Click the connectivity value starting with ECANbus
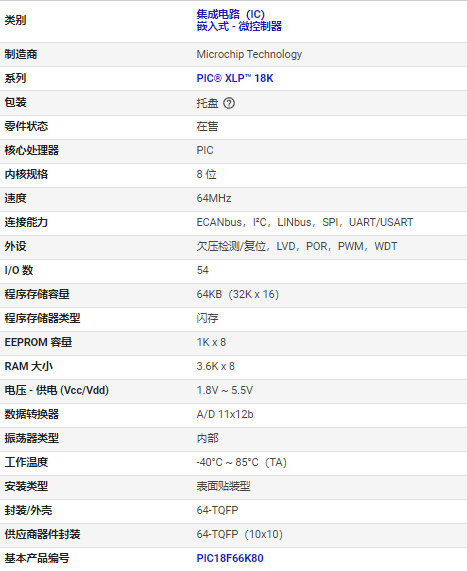Image resolution: width=467 pixels, height=571 pixels. [305, 222]
